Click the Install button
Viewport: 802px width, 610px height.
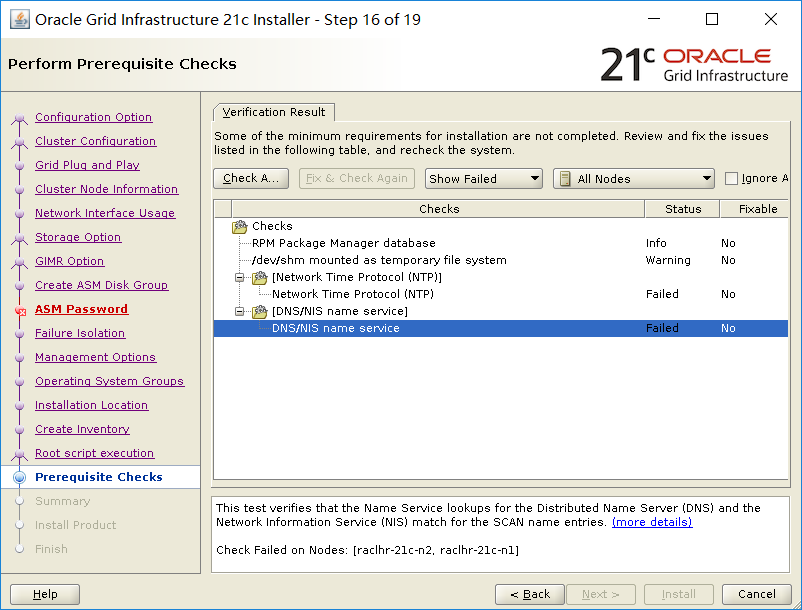coord(679,594)
